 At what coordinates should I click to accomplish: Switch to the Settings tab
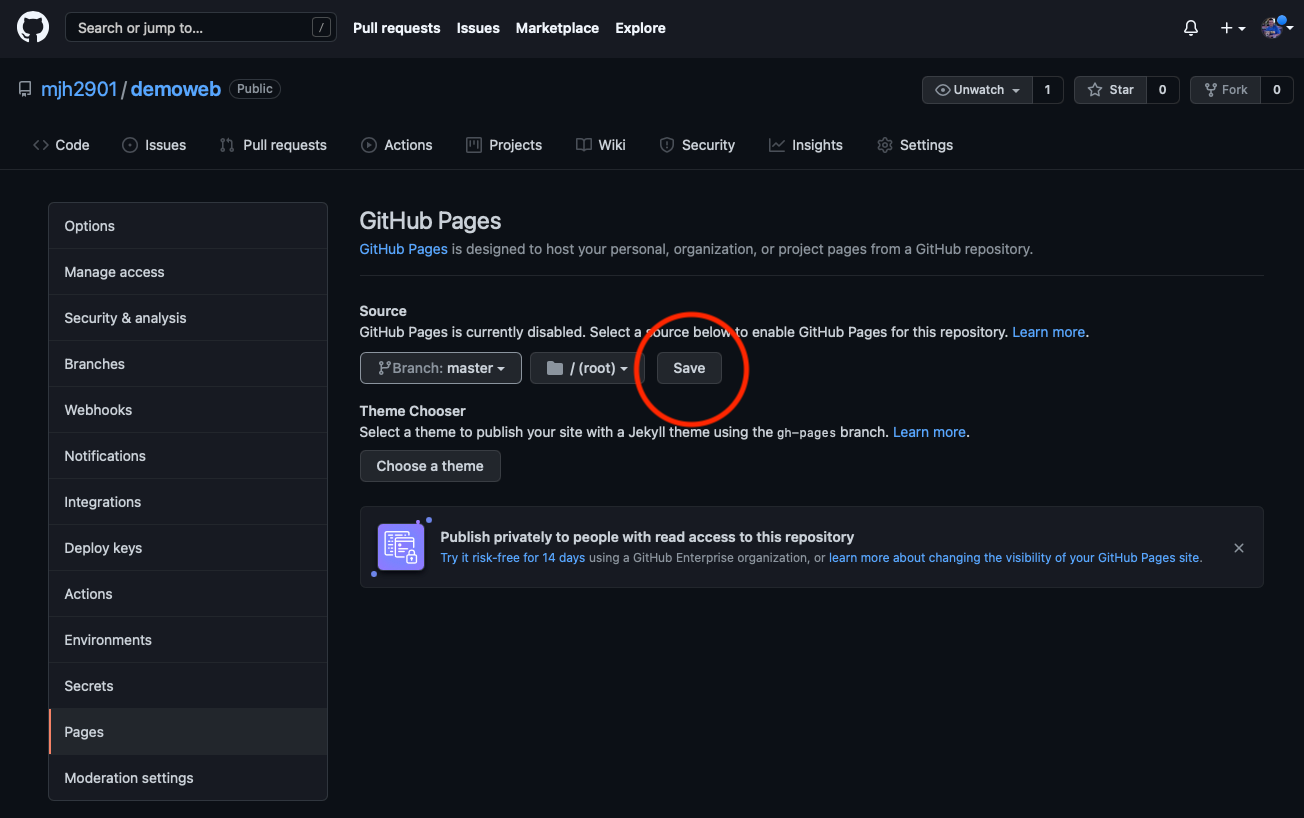(x=915, y=145)
